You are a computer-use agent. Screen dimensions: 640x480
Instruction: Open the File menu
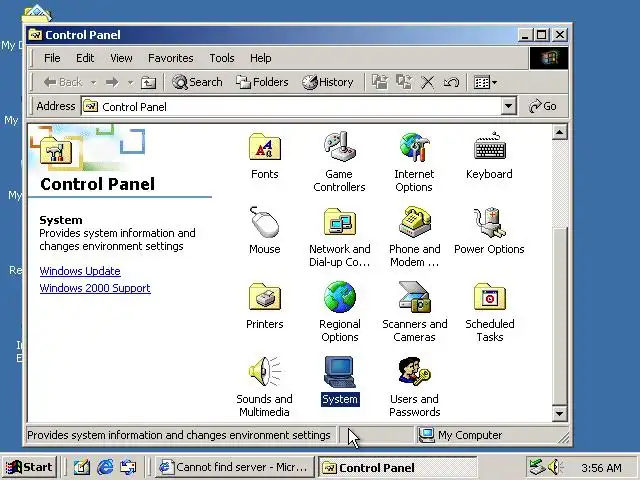[x=52, y=58]
